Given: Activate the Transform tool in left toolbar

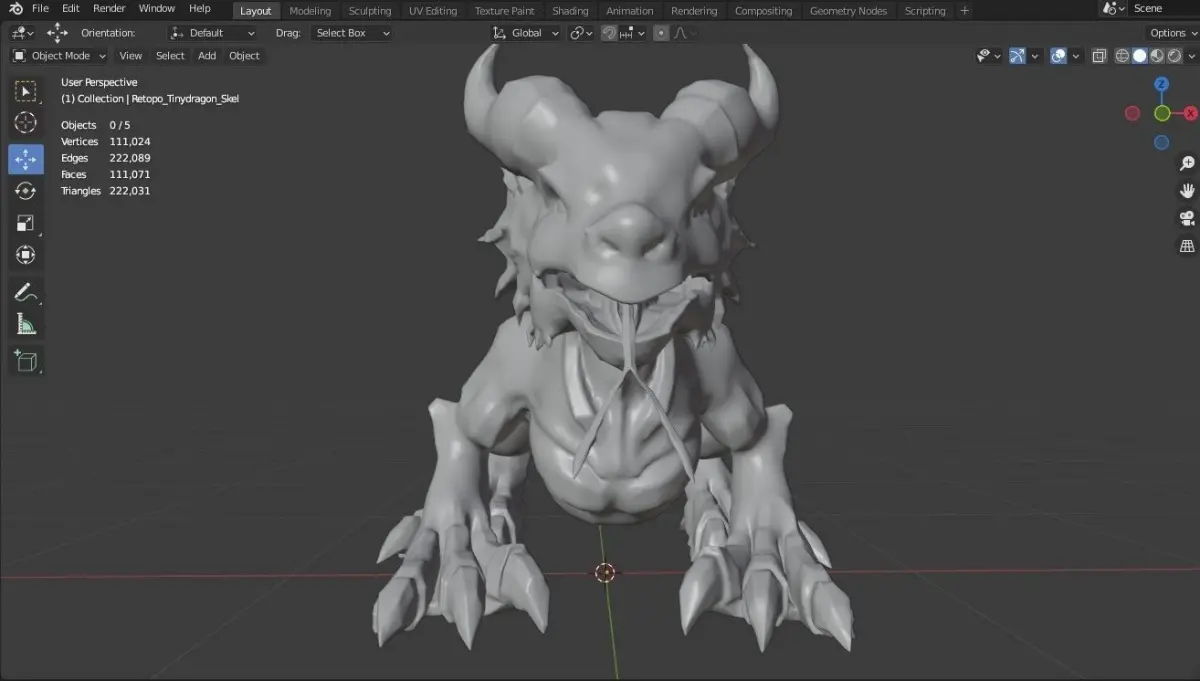Looking at the screenshot, I should [x=27, y=256].
